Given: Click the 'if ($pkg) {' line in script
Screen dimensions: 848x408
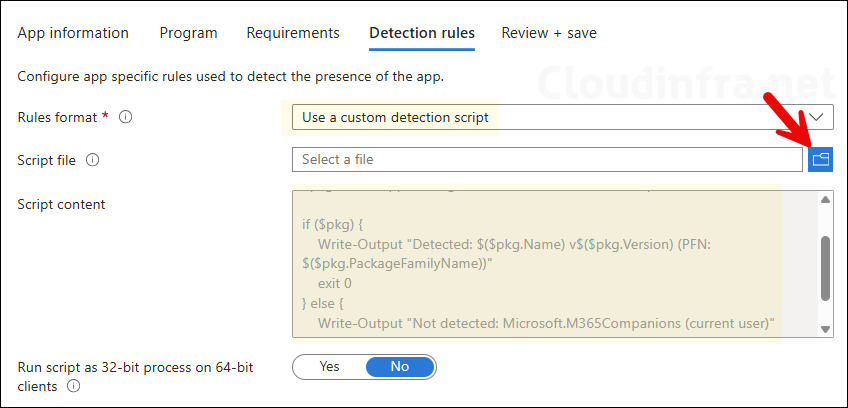Looking at the screenshot, I should [336, 223].
